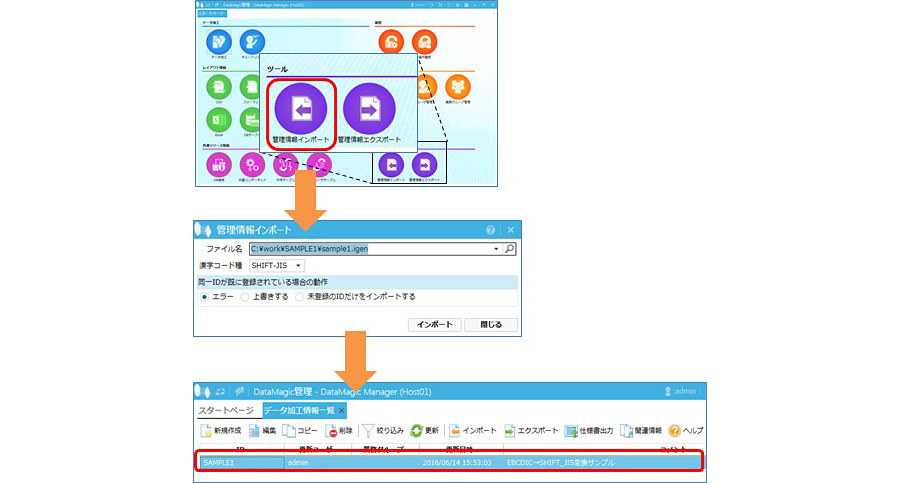
Task: Select the エラー radio button
Action: point(205,297)
